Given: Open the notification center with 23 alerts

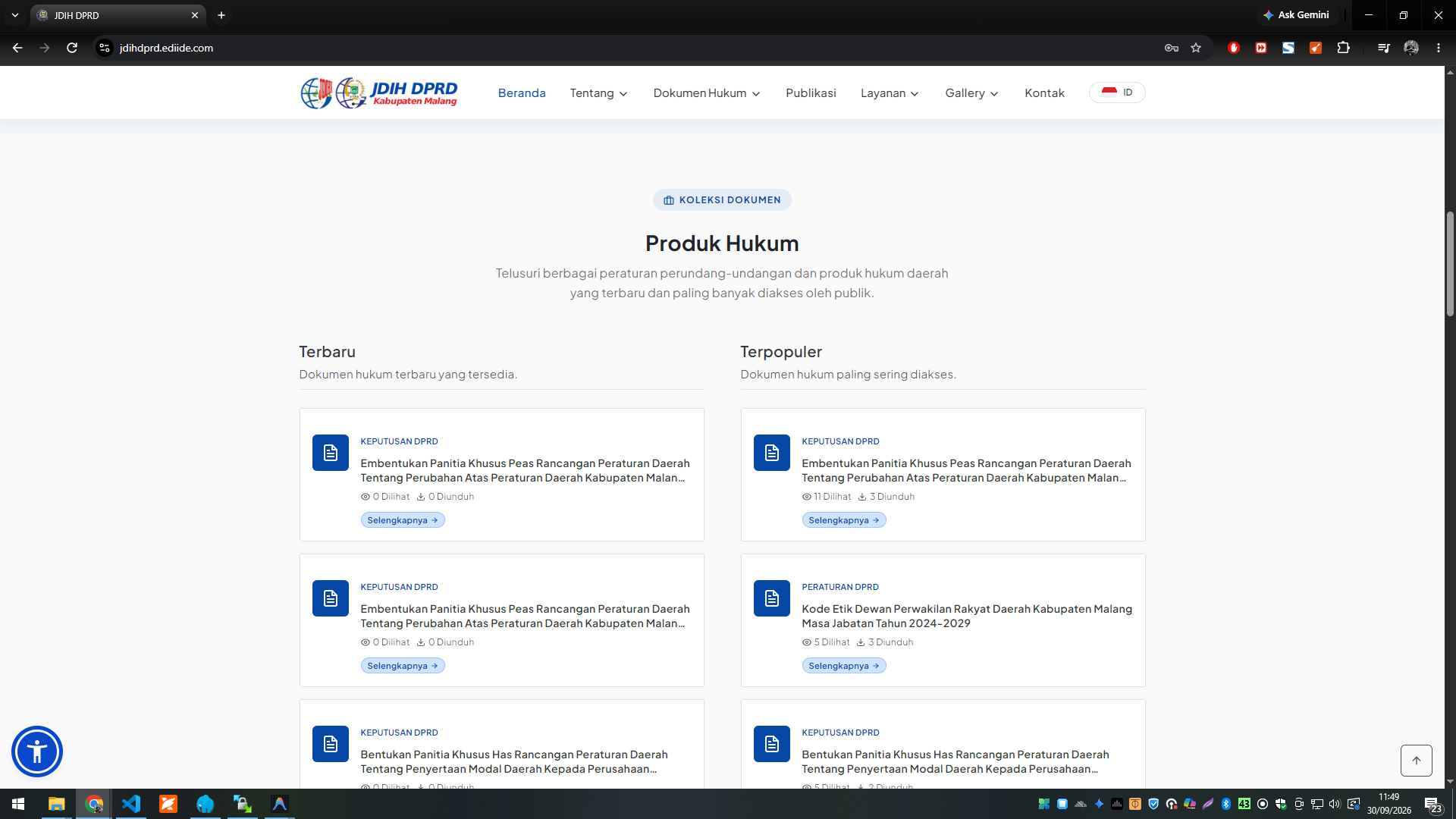Looking at the screenshot, I should [1432, 805].
